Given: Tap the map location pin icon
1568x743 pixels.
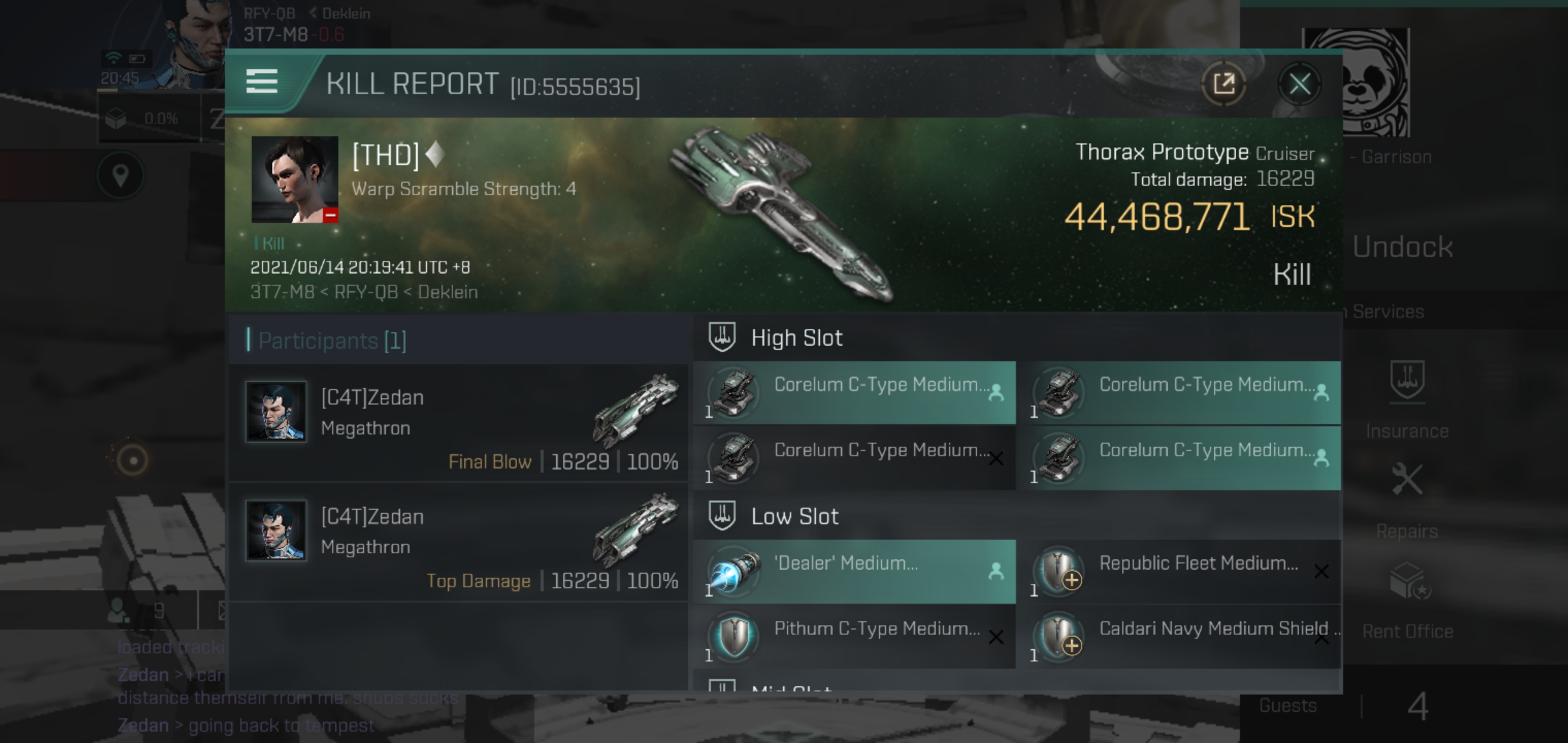Looking at the screenshot, I should coord(121,175).
